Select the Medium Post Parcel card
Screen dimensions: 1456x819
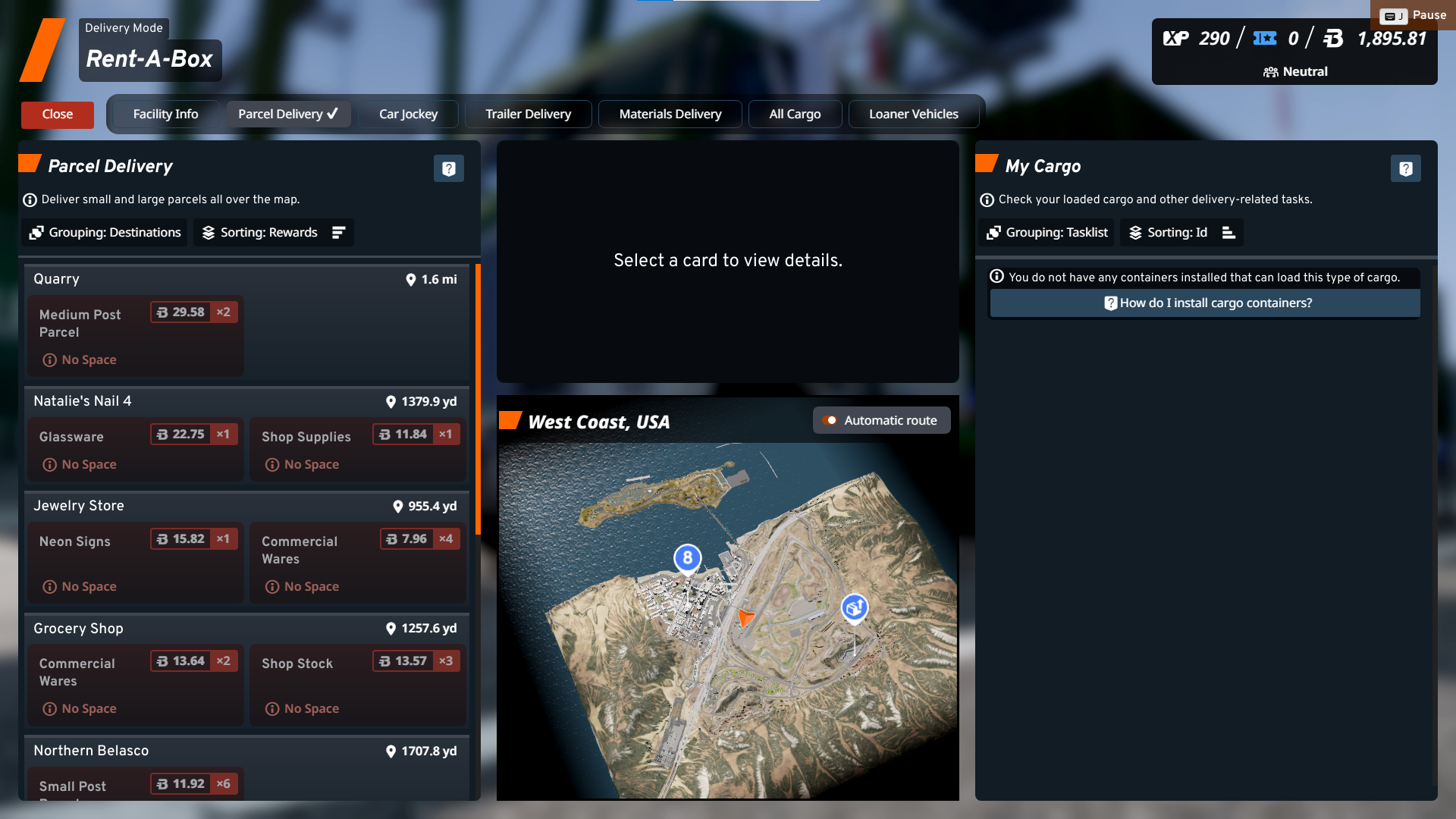tap(136, 336)
